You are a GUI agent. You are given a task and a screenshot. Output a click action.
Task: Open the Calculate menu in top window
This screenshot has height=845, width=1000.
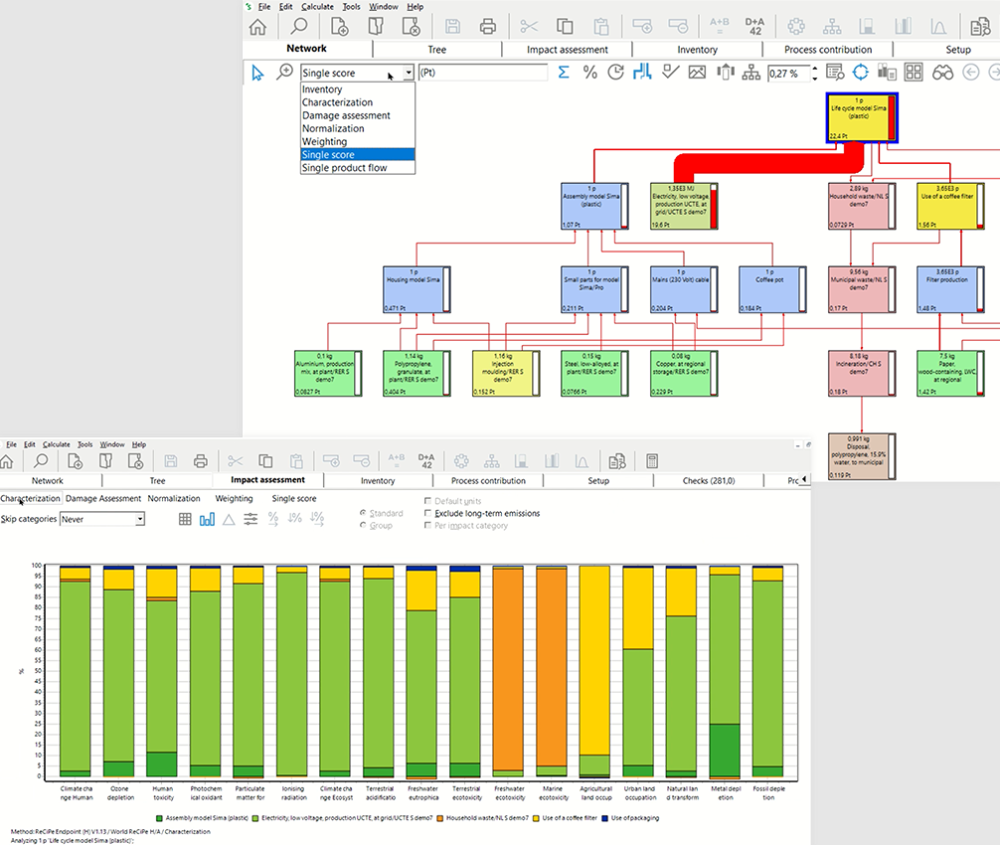(317, 6)
